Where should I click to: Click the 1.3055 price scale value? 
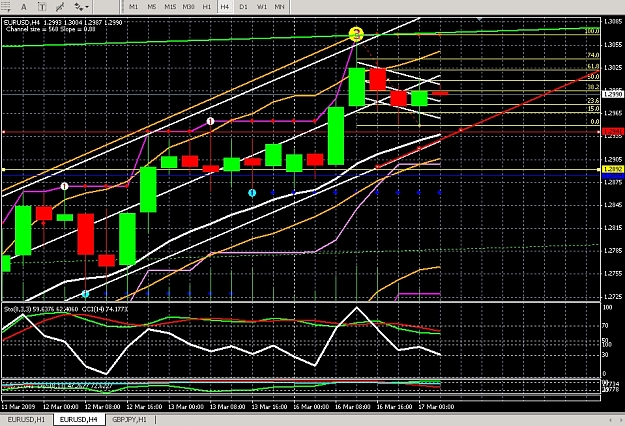pos(613,45)
